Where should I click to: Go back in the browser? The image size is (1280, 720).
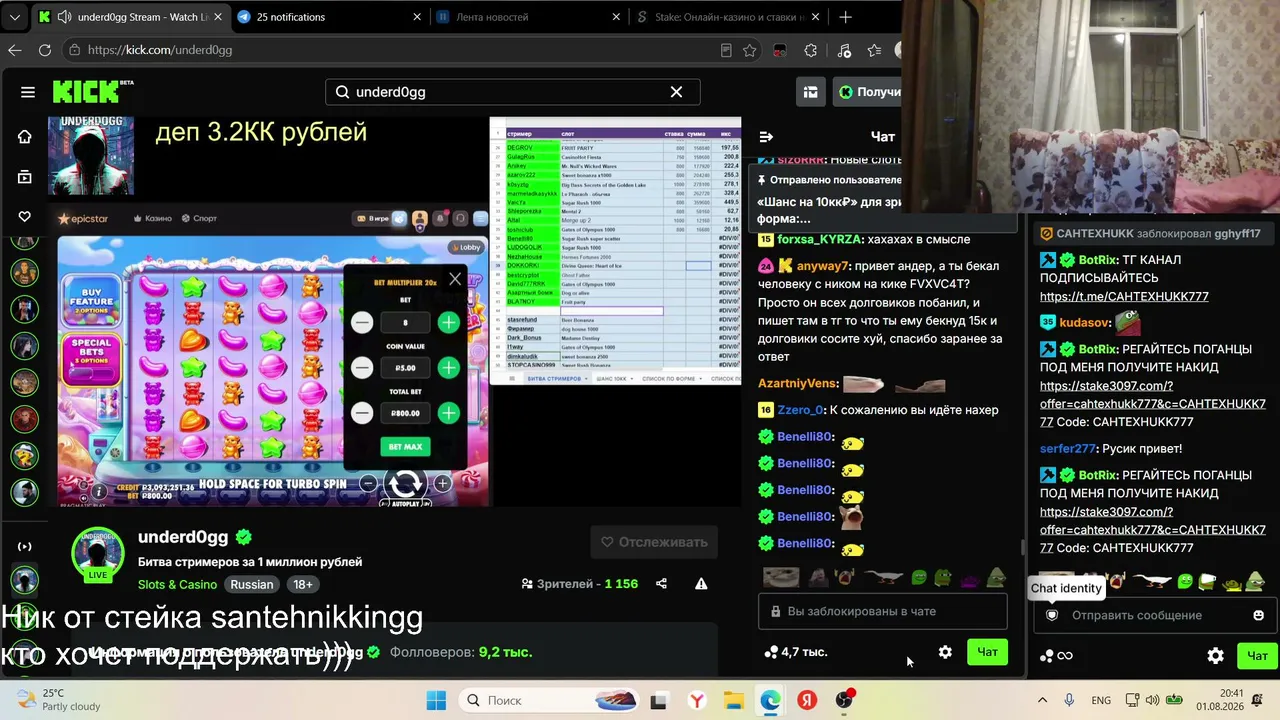tap(15, 50)
